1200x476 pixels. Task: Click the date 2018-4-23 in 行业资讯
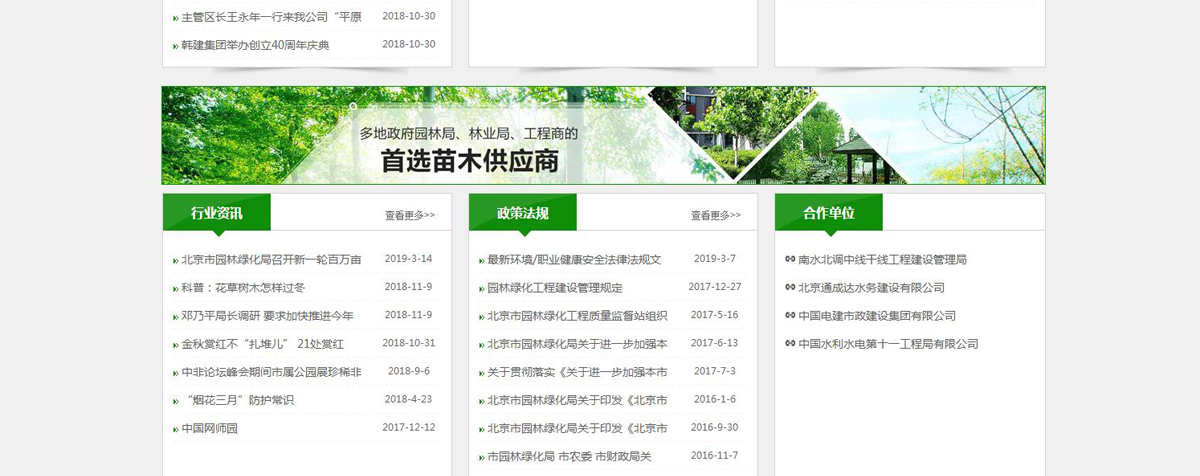point(408,399)
